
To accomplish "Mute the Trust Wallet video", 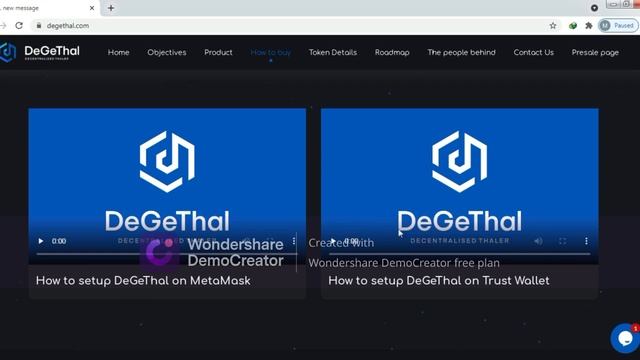I will 538,241.
